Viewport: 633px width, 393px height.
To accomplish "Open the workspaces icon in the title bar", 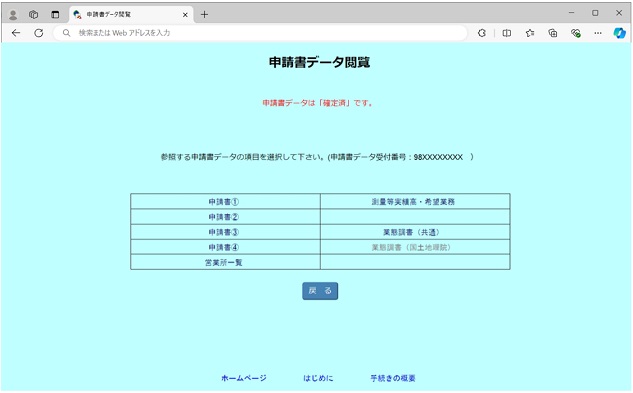I will pos(34,15).
